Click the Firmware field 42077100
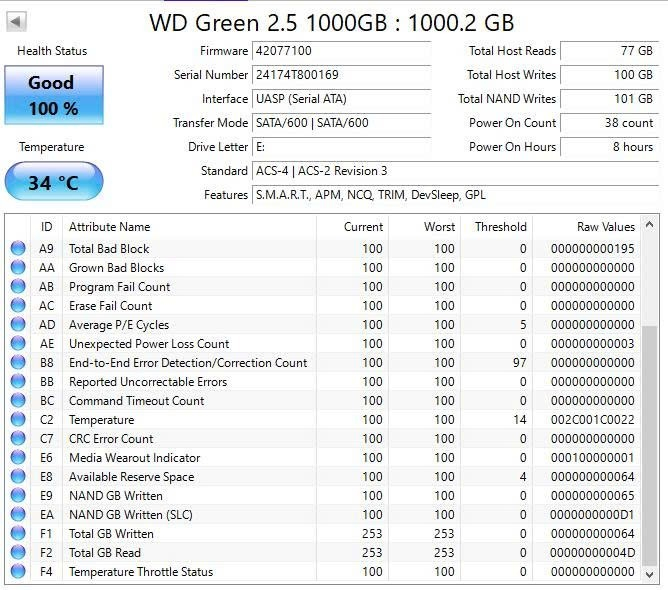Image resolution: width=668 pixels, height=590 pixels. point(342,51)
